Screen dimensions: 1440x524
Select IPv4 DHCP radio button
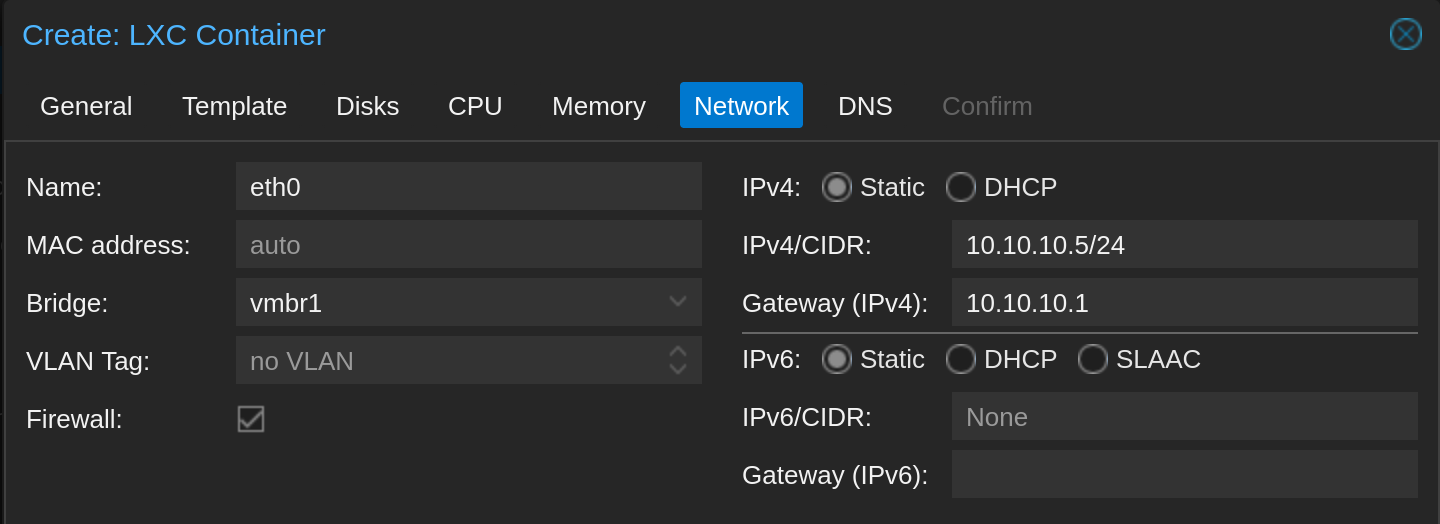pyautogui.click(x=961, y=187)
